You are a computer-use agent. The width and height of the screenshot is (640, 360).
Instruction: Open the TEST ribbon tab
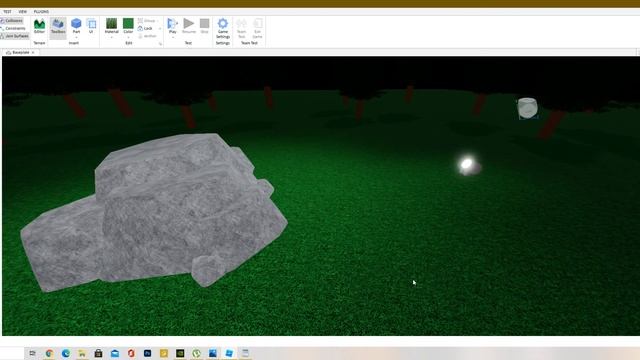(x=7, y=11)
